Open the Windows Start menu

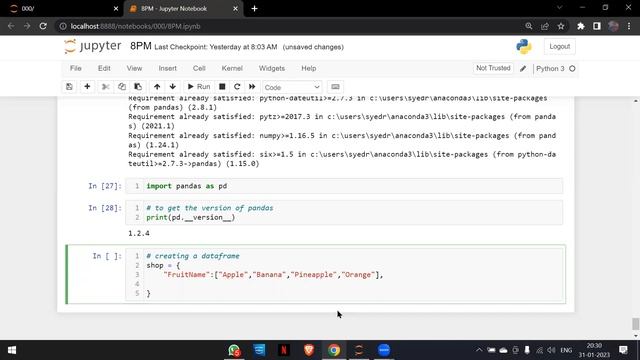click(12, 350)
